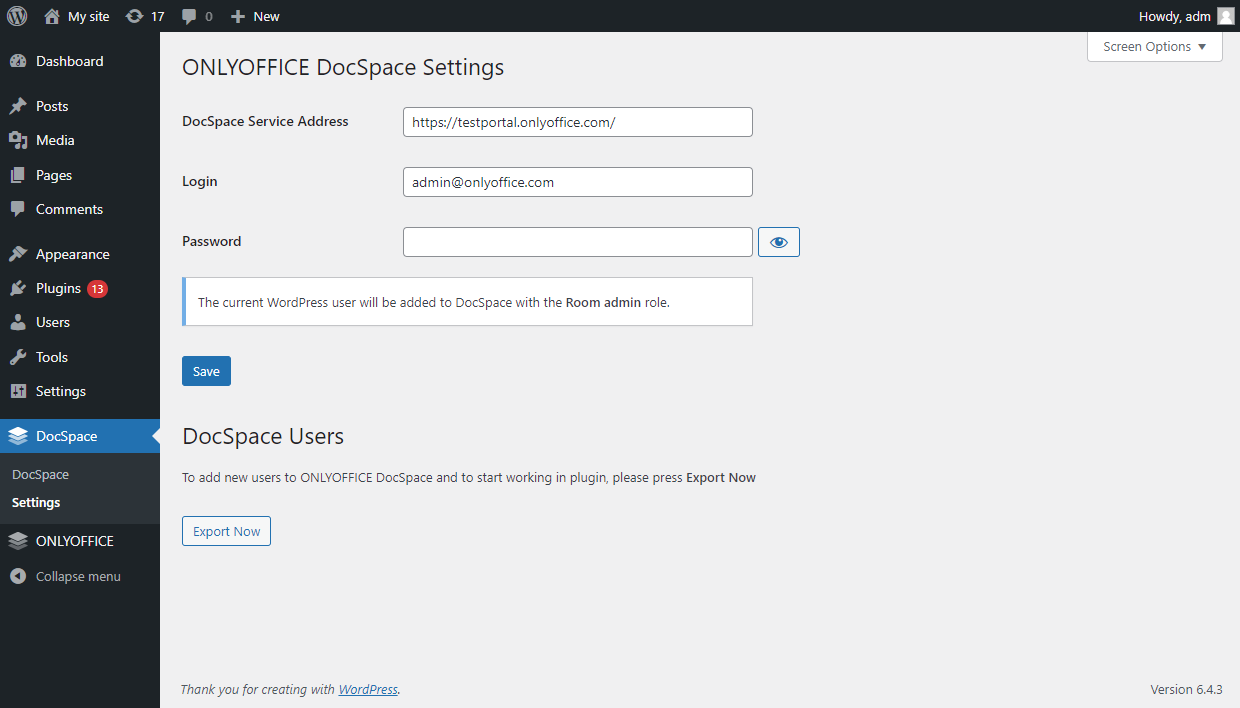This screenshot has width=1240, height=708.
Task: Open the Dashboard via its gauge icon
Action: (22, 61)
